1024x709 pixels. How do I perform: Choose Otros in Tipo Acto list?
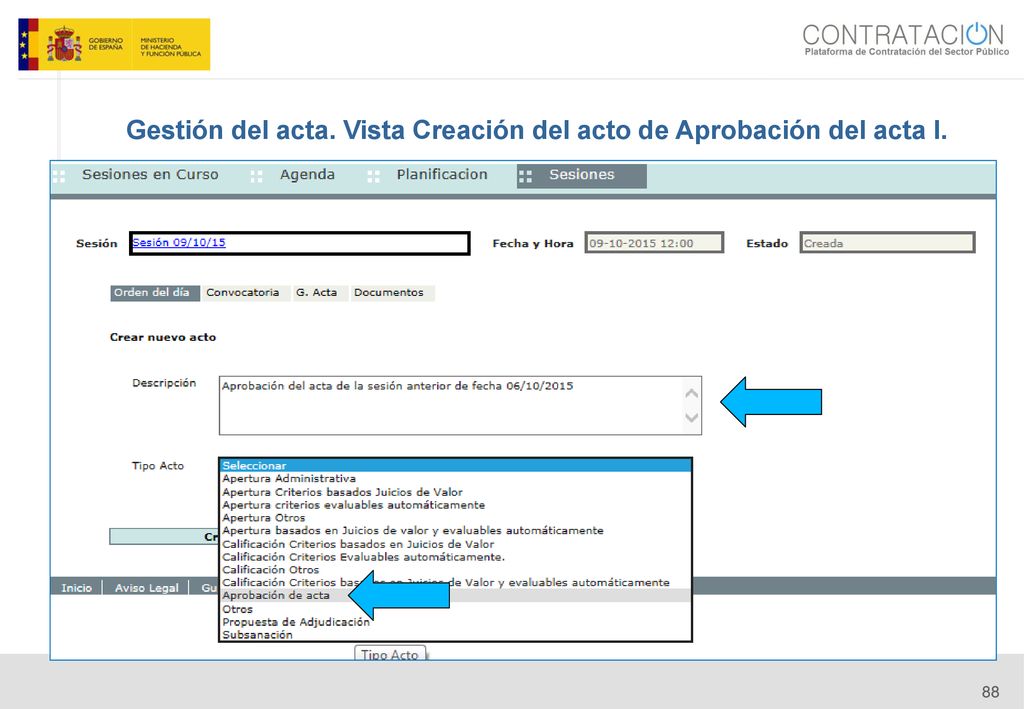coord(455,608)
